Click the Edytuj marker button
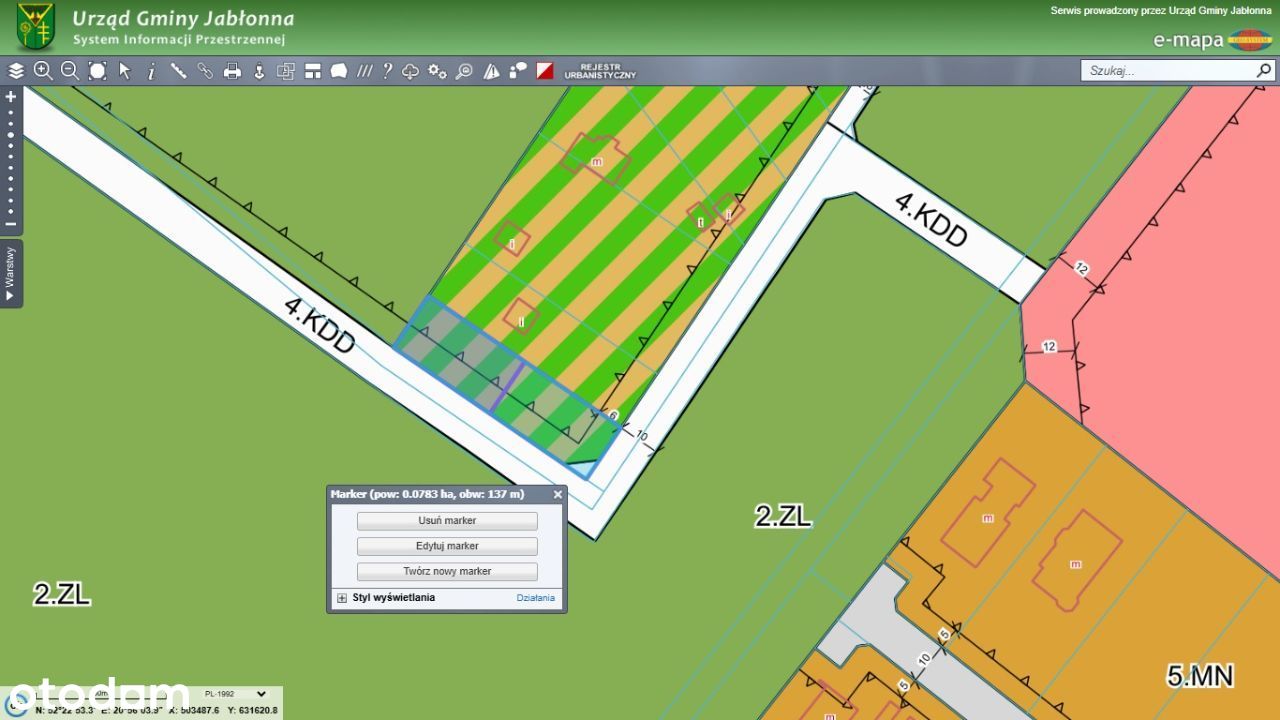1280x720 pixels. [447, 546]
